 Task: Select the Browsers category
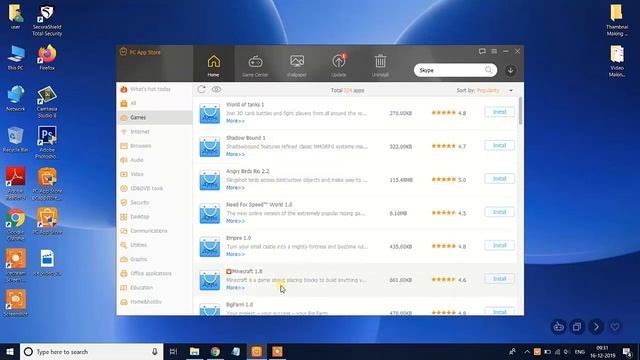click(154, 146)
